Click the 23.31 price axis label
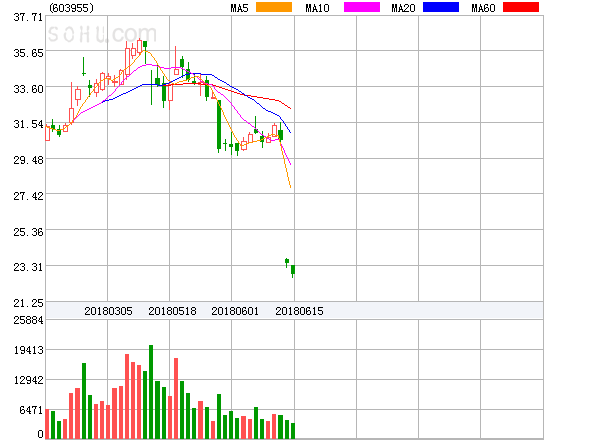The height and width of the screenshot is (440, 600). tap(28, 267)
